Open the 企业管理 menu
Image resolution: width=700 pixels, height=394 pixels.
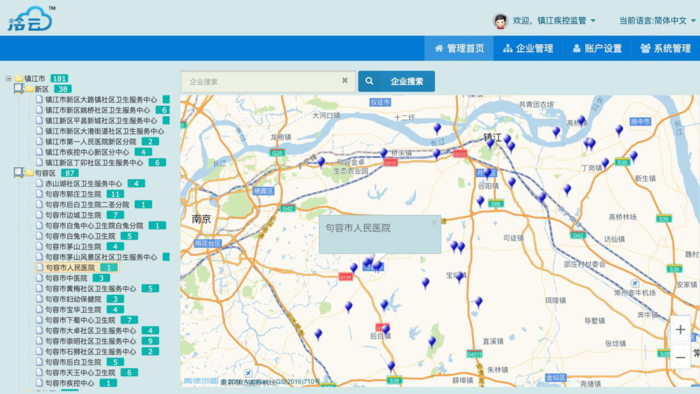point(528,48)
